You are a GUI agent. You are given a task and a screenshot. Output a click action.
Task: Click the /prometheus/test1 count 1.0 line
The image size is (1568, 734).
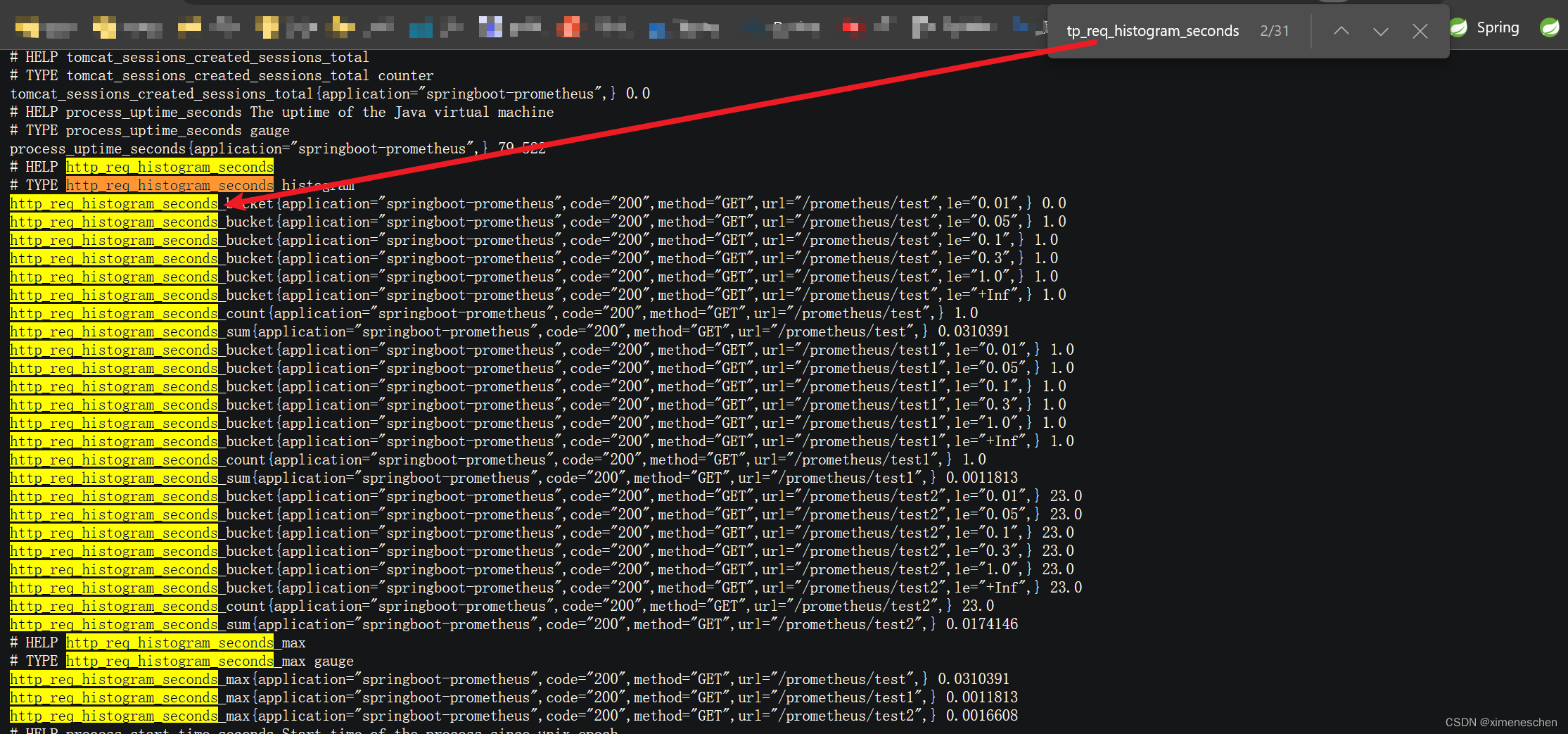498,460
